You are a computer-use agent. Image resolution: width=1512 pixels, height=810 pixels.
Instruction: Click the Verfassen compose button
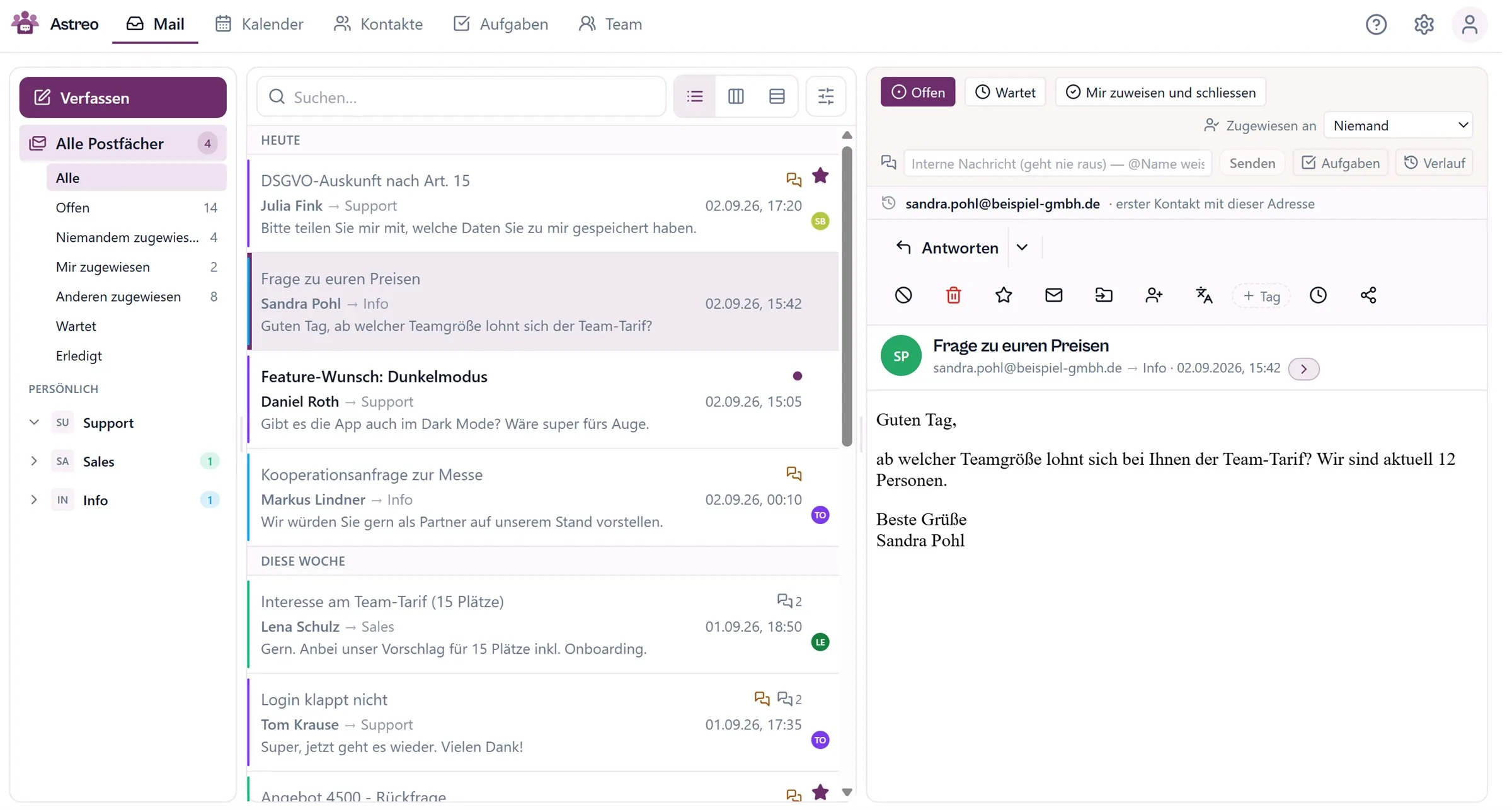pos(123,98)
